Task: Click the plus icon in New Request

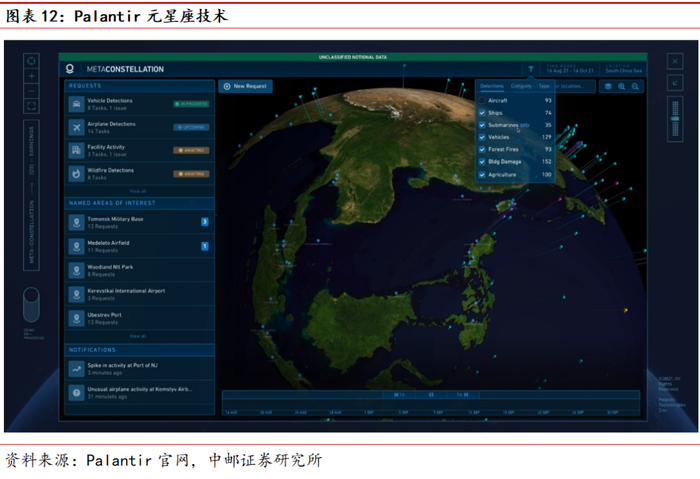Action: [x=227, y=86]
